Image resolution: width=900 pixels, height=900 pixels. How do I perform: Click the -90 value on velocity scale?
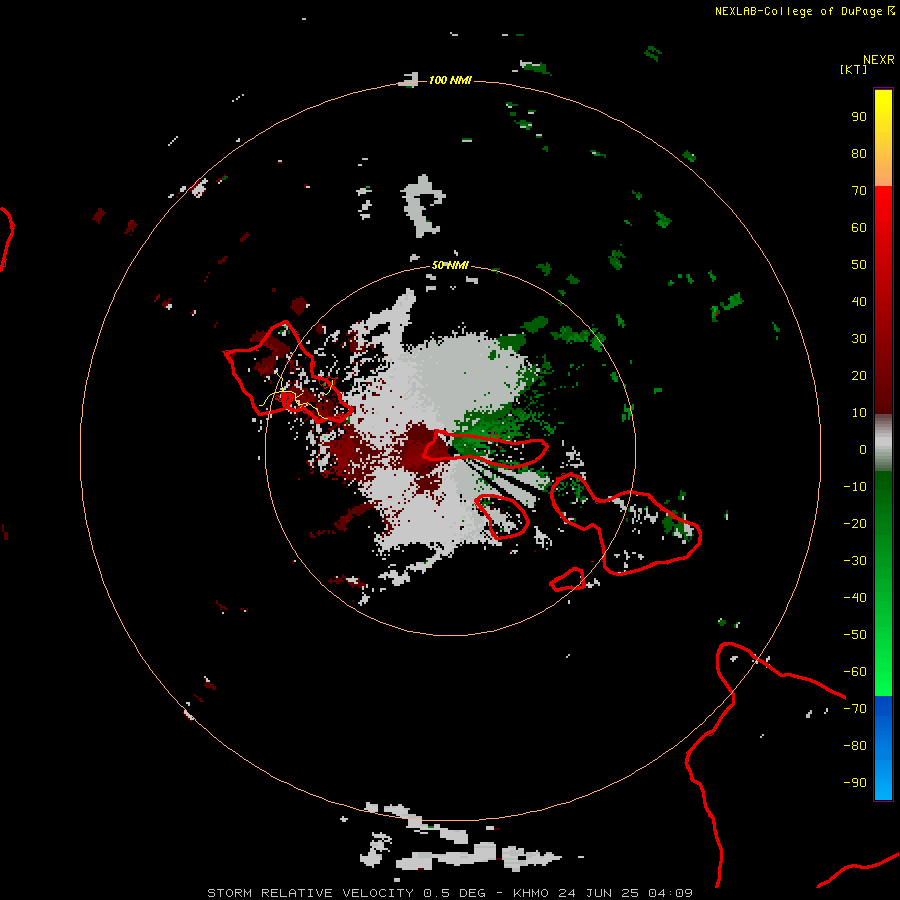click(x=855, y=783)
